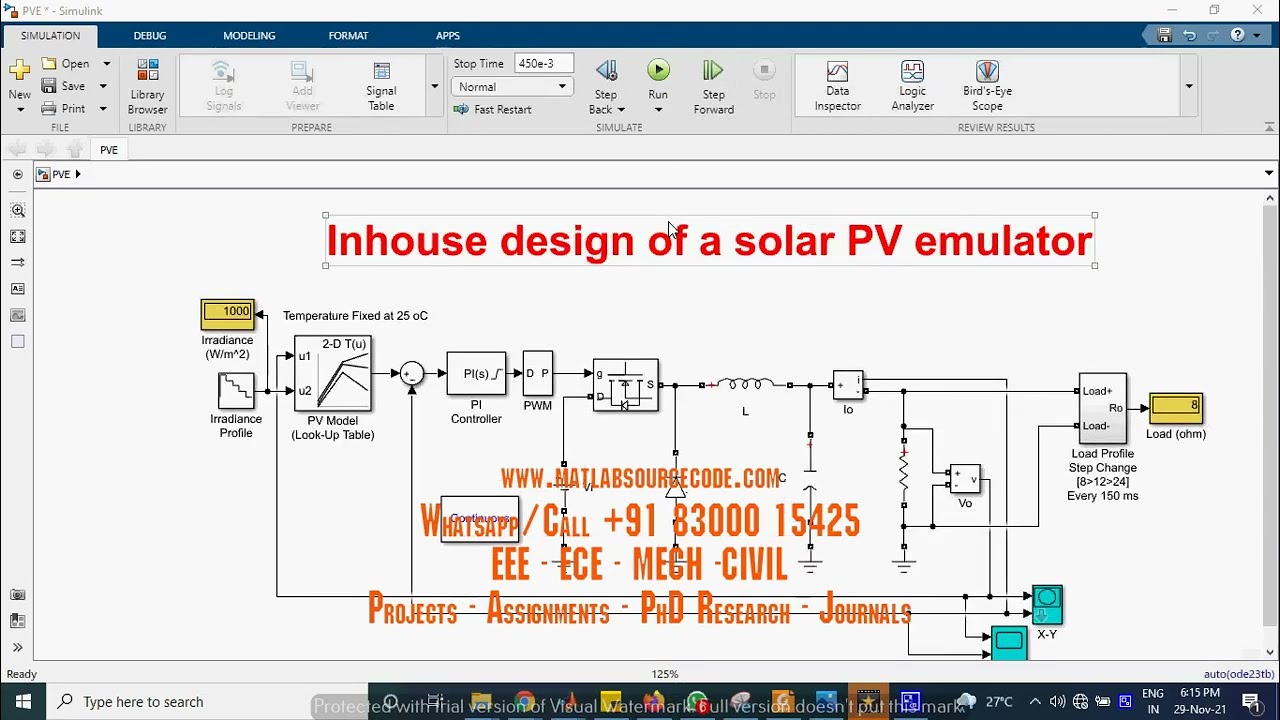Select the PWM block
This screenshot has width=1280, height=720.
(537, 374)
